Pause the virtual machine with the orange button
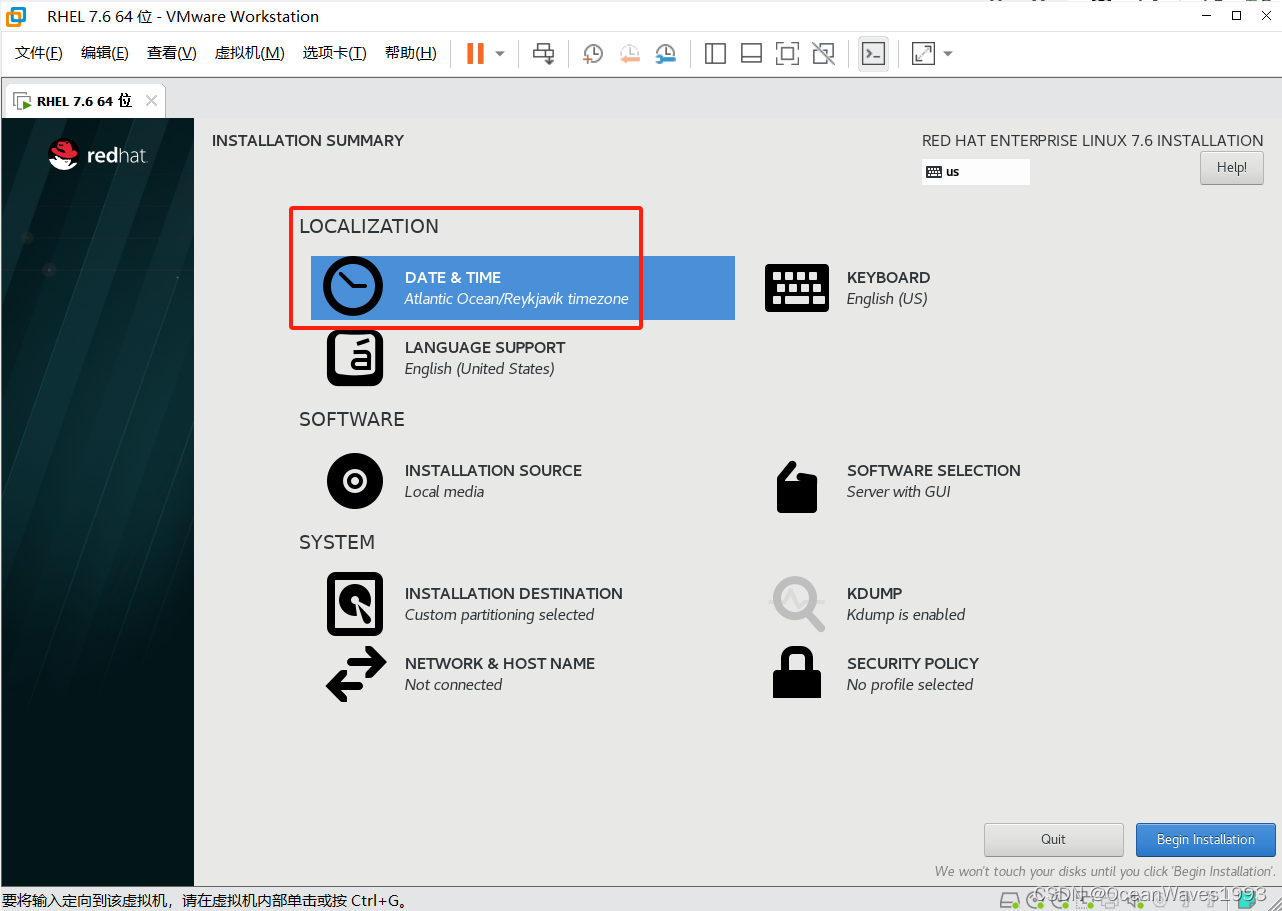This screenshot has height=911, width=1282. (x=475, y=53)
